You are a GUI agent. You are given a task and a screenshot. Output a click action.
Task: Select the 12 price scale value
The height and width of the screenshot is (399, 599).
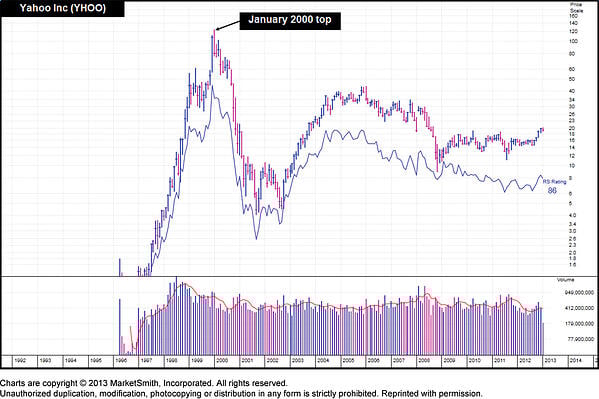tap(572, 156)
